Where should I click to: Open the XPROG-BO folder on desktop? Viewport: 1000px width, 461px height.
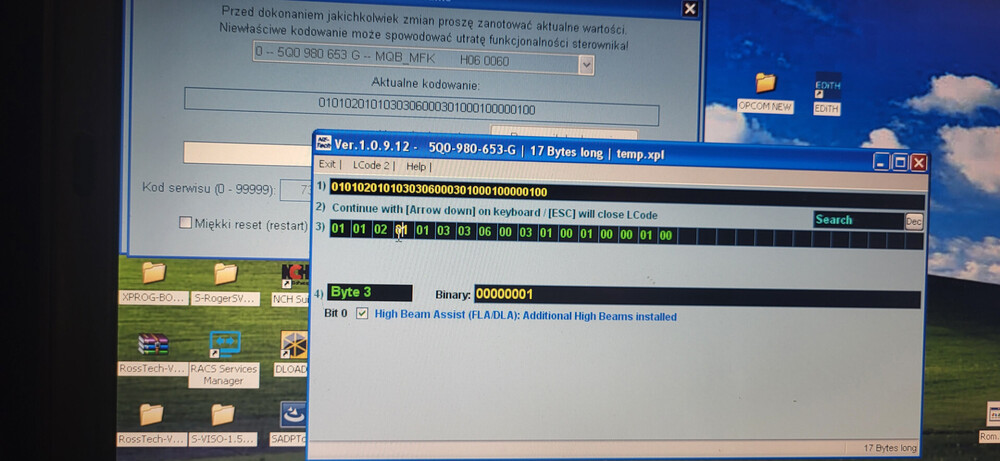[x=153, y=274]
